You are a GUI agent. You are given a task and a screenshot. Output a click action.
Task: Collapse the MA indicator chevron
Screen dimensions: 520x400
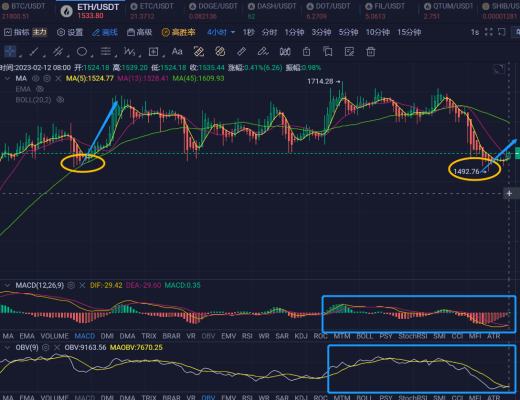tap(7, 78)
